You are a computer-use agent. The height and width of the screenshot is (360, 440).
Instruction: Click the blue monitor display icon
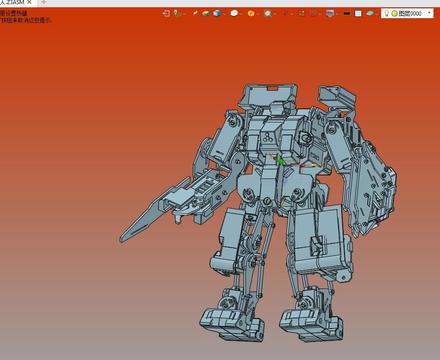[x=330, y=13]
